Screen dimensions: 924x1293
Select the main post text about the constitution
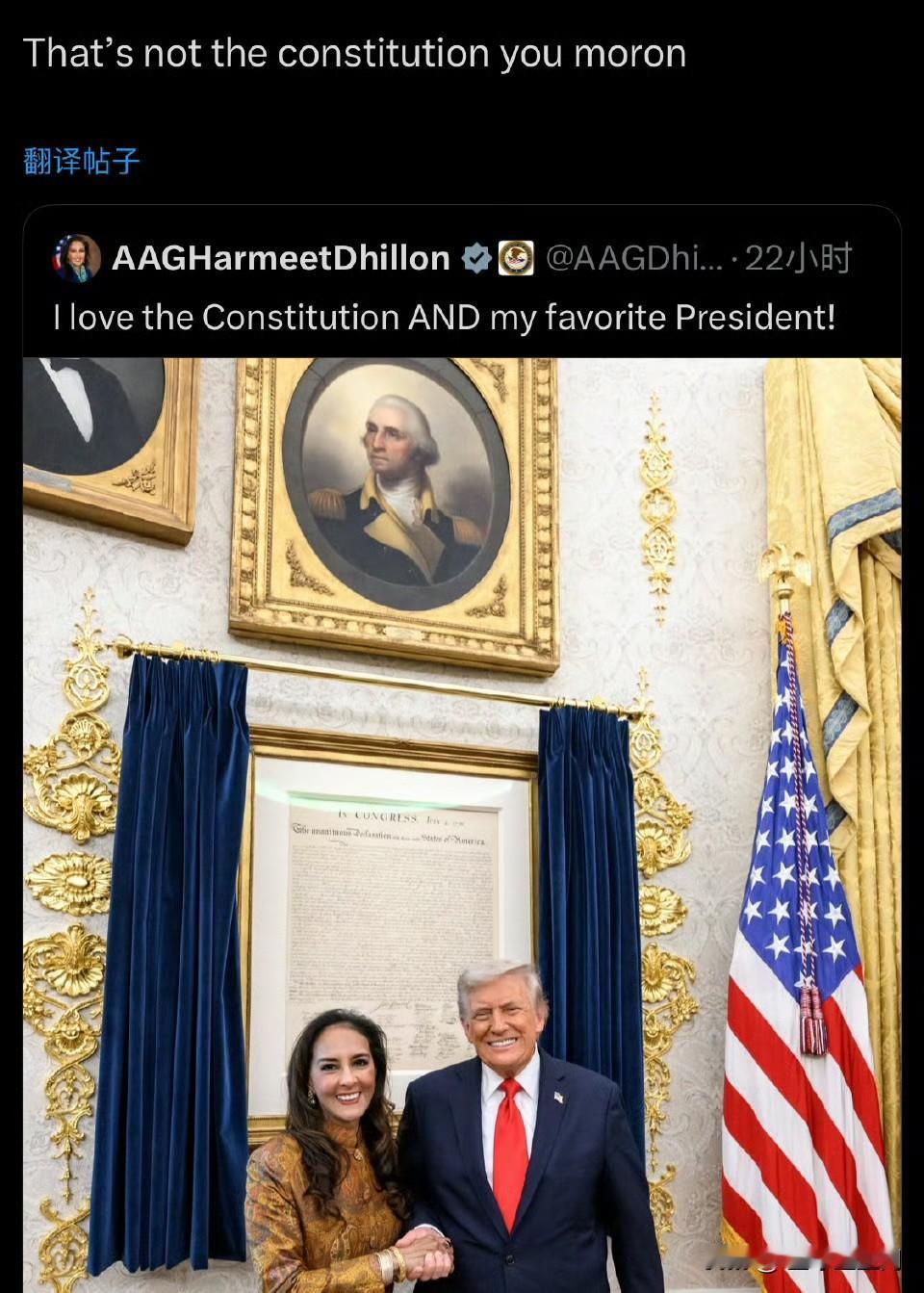point(354,53)
